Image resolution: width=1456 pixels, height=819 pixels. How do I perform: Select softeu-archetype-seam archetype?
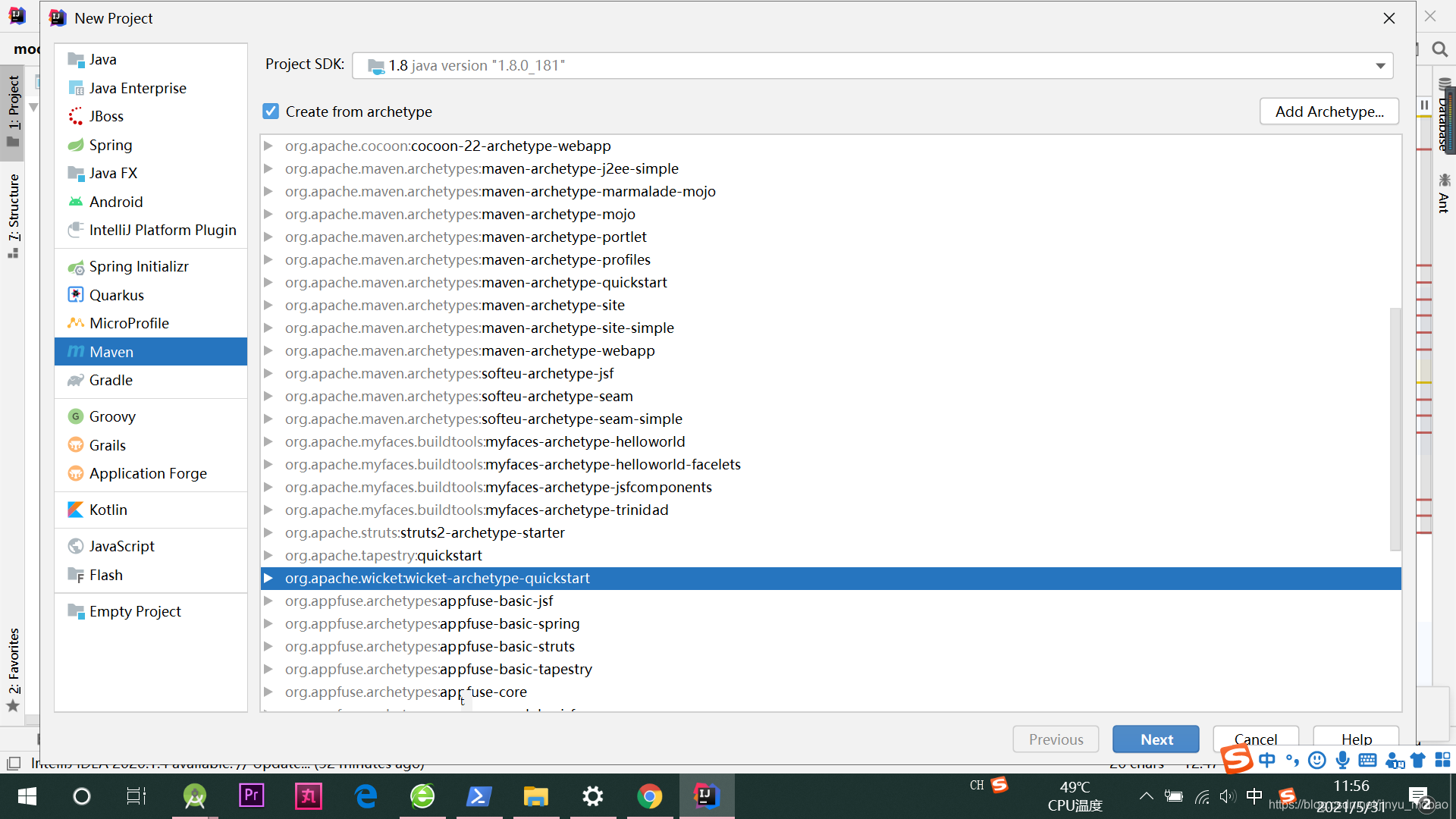tap(830, 396)
